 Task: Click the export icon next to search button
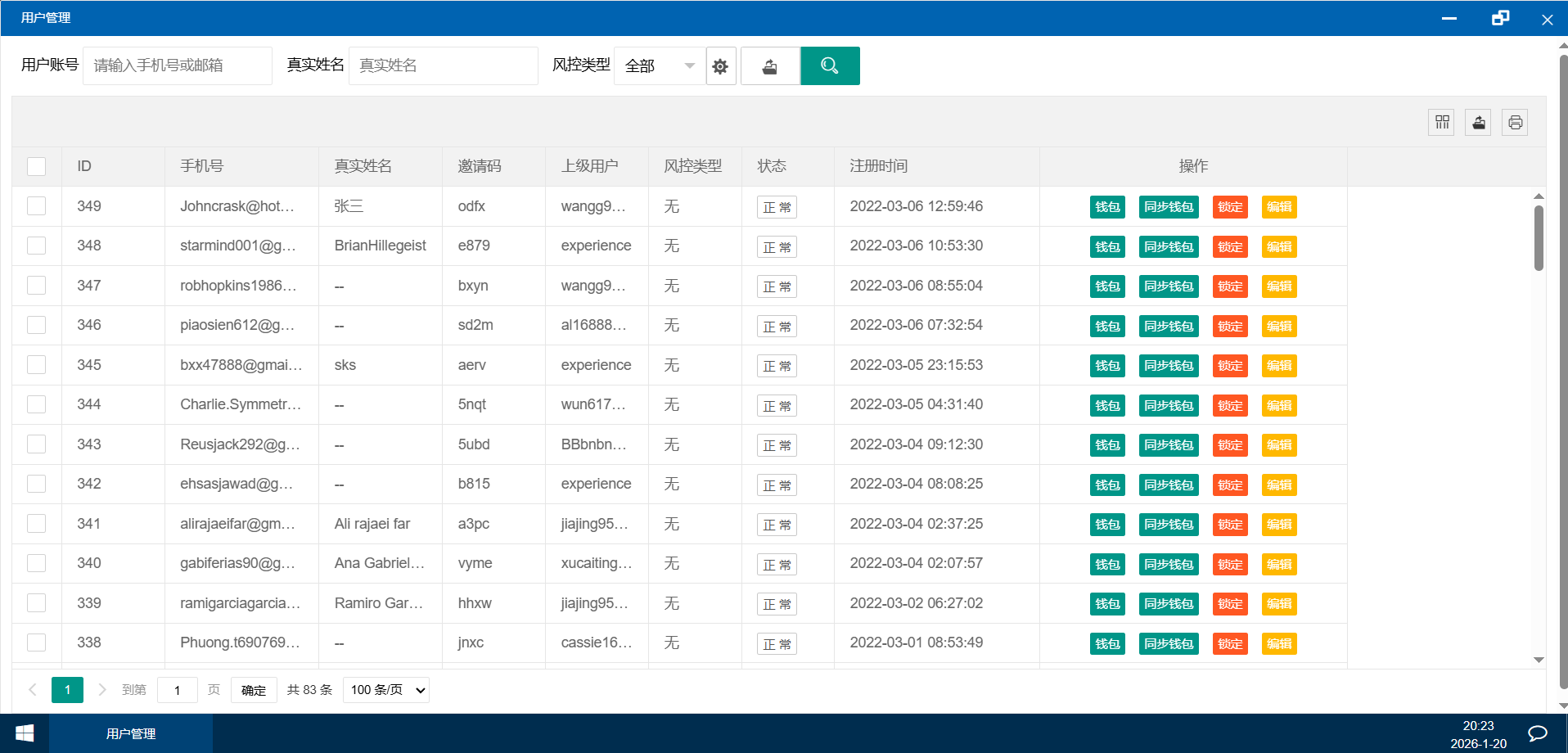(769, 66)
